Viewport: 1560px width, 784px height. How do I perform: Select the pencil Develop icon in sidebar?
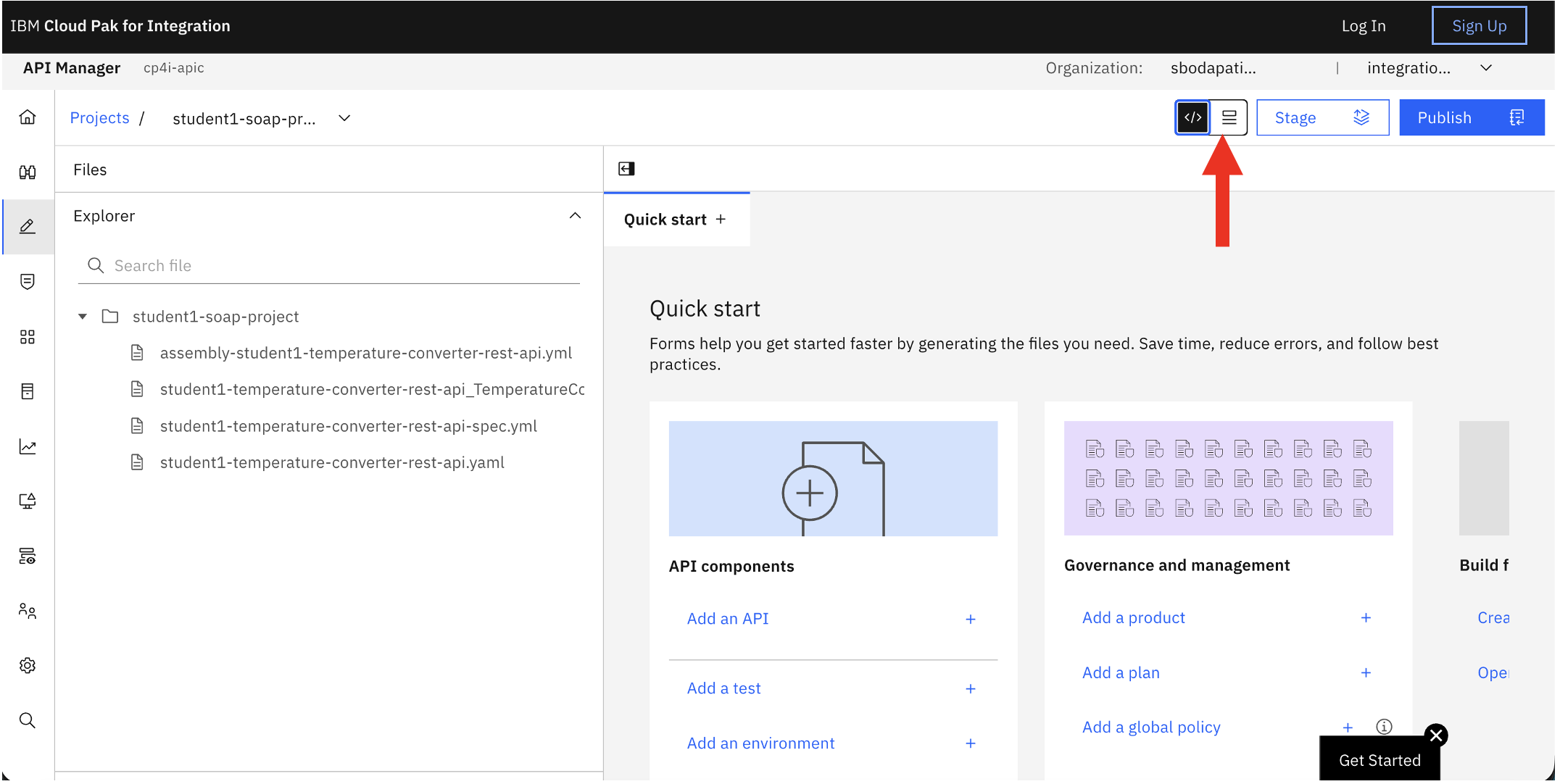[x=28, y=227]
